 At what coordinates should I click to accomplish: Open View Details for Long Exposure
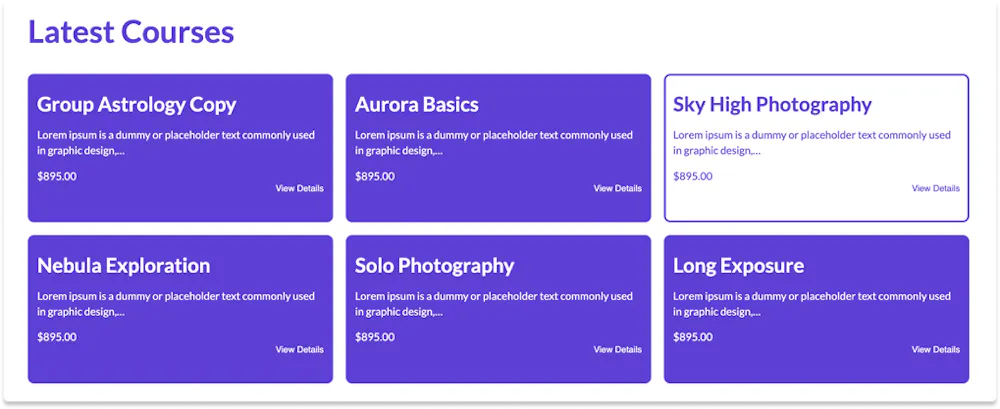point(936,350)
